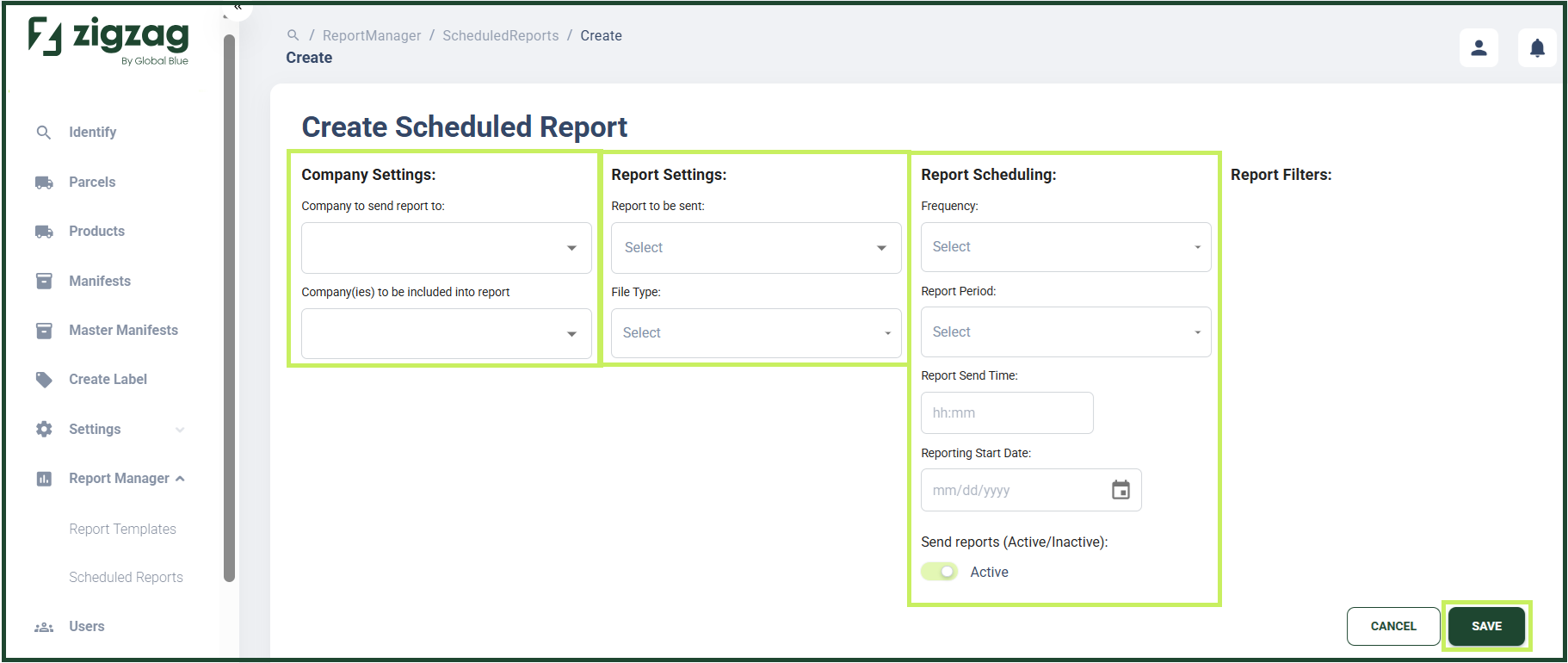Click the Products truck icon
This screenshot has width=1568, height=663.
tap(44, 232)
